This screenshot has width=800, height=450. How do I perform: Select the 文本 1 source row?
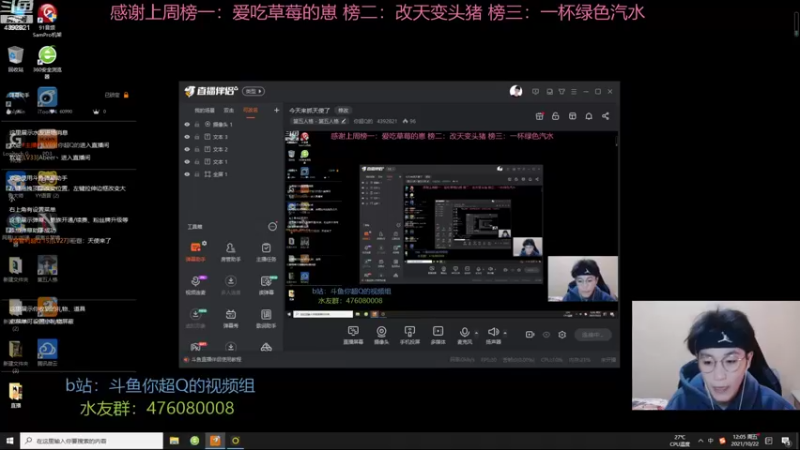click(x=232, y=162)
